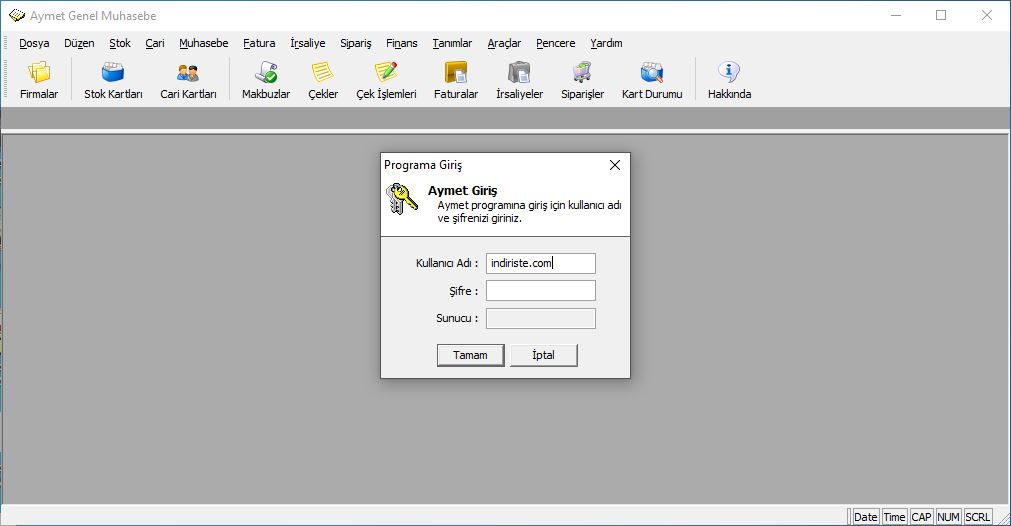This screenshot has height=526, width=1011.
Task: Open the Dosya menu
Action: coord(34,43)
